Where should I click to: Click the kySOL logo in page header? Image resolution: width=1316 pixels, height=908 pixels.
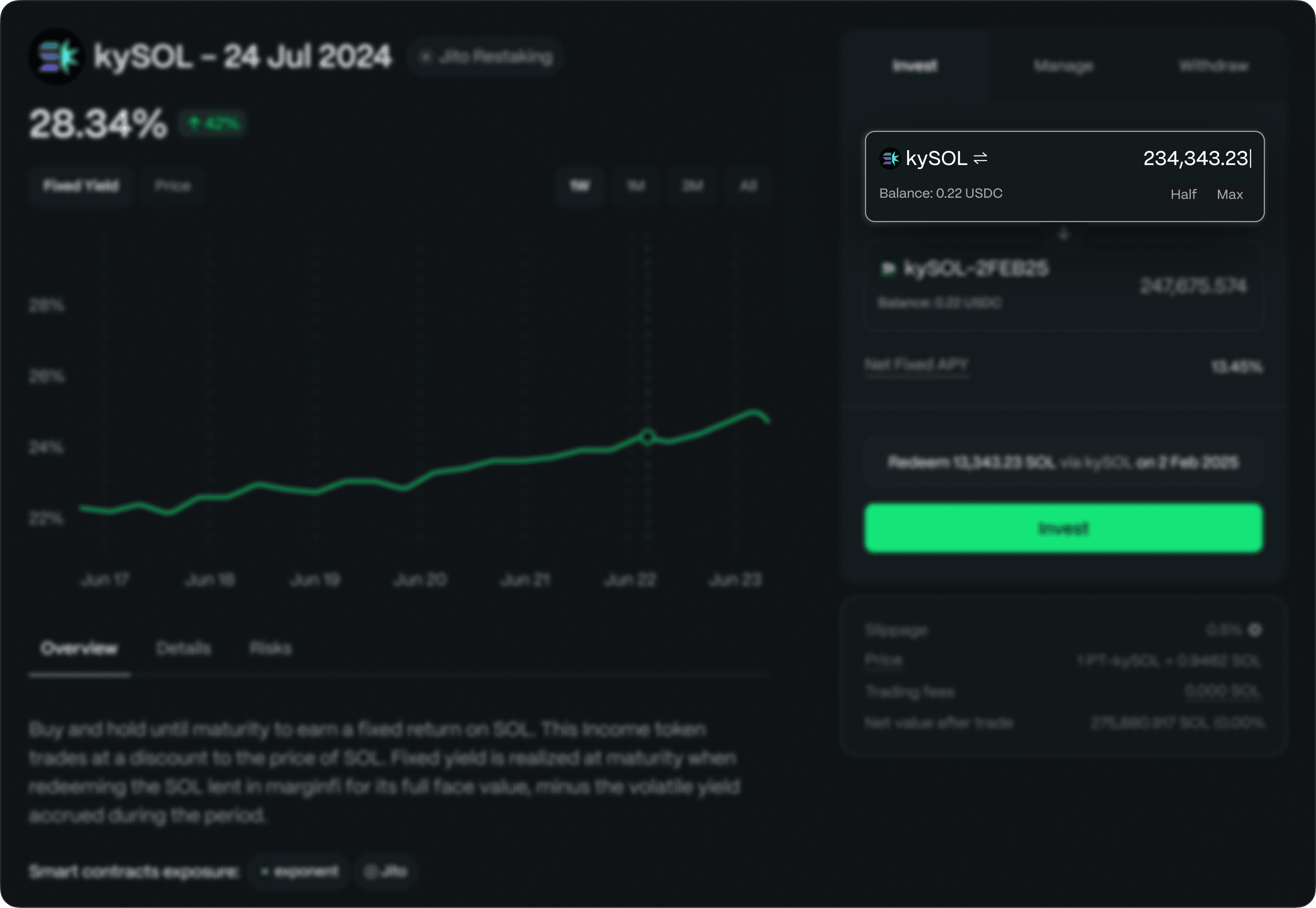[x=56, y=56]
